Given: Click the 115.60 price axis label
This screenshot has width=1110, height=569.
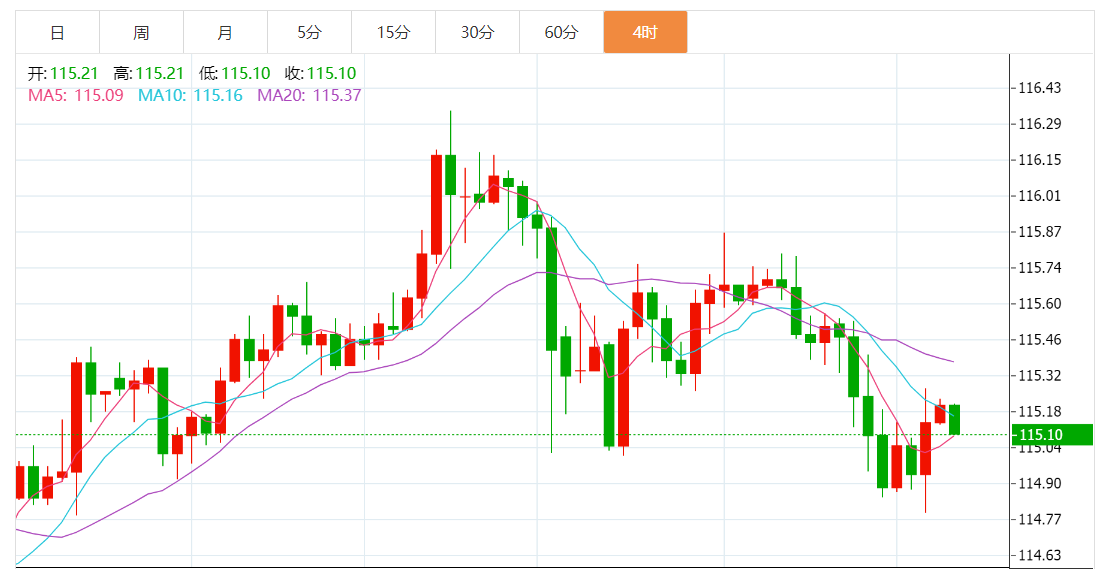Looking at the screenshot, I should point(1040,304).
